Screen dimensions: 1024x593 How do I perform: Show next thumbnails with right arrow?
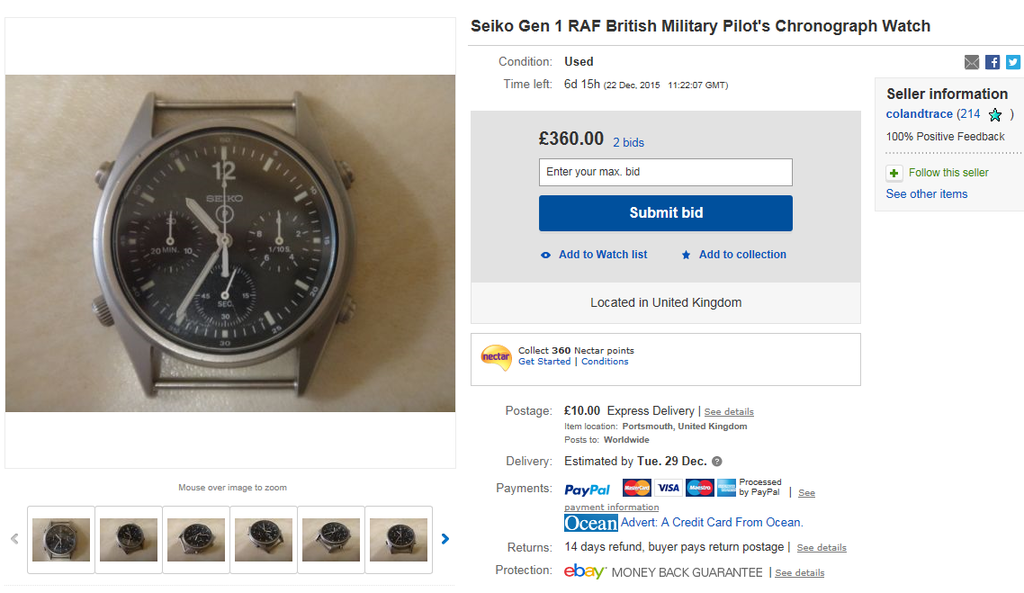(445, 539)
